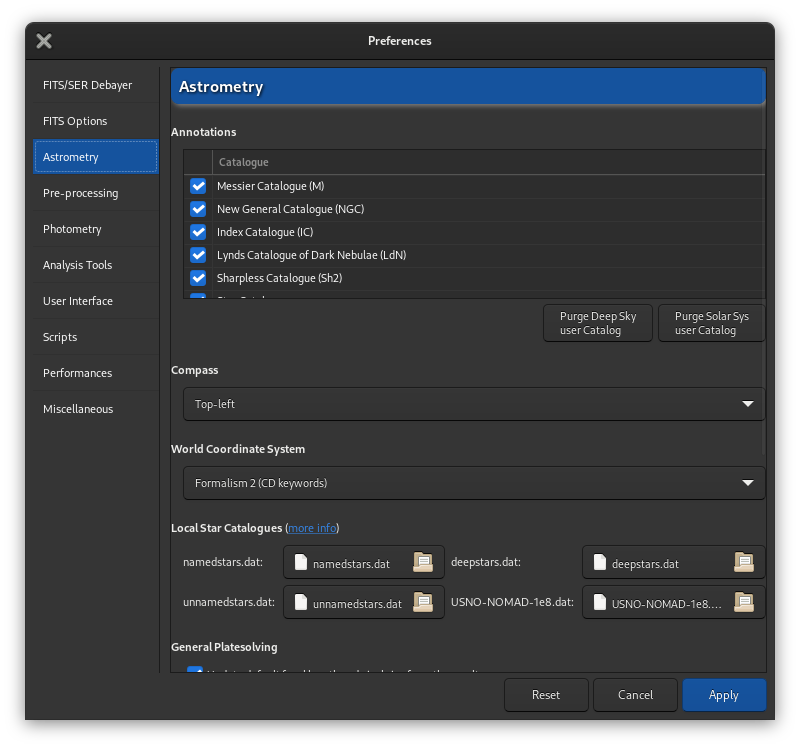The height and width of the screenshot is (748, 800).
Task: Click the deepstars.dat file document icon
Action: pyautogui.click(x=600, y=563)
